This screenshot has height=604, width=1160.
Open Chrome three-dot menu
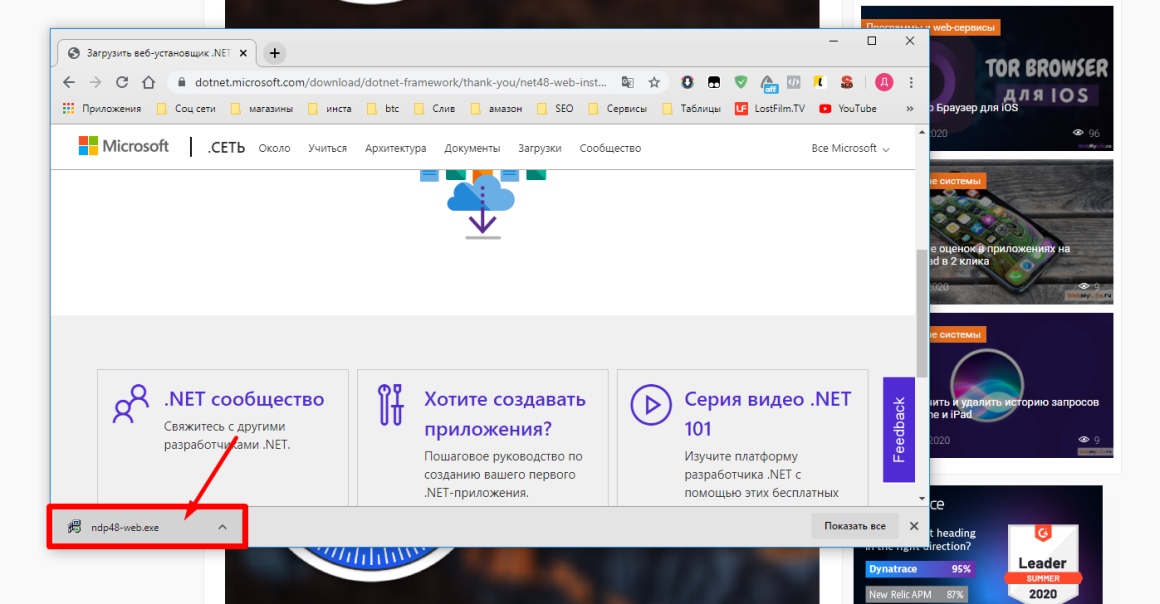[911, 82]
